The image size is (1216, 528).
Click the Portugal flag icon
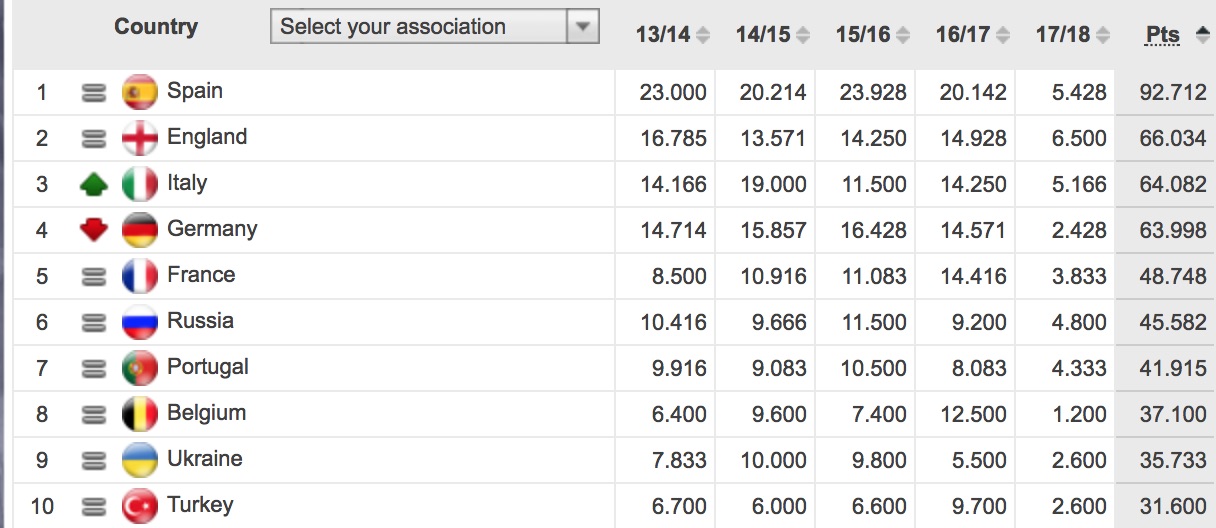point(140,369)
